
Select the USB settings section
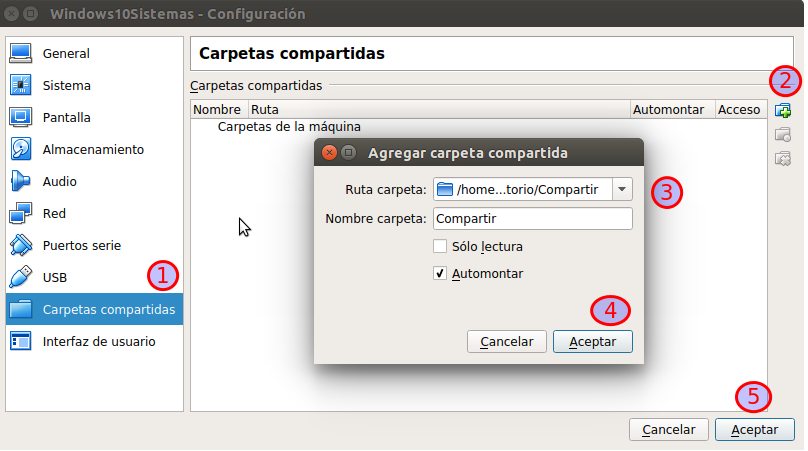tap(94, 277)
